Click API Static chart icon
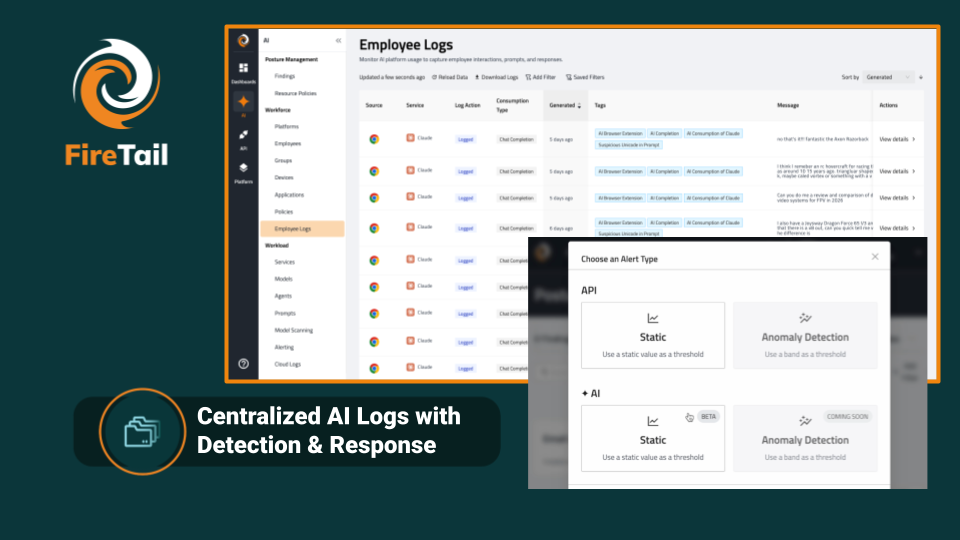Screen dimensions: 960x540 pos(653,318)
